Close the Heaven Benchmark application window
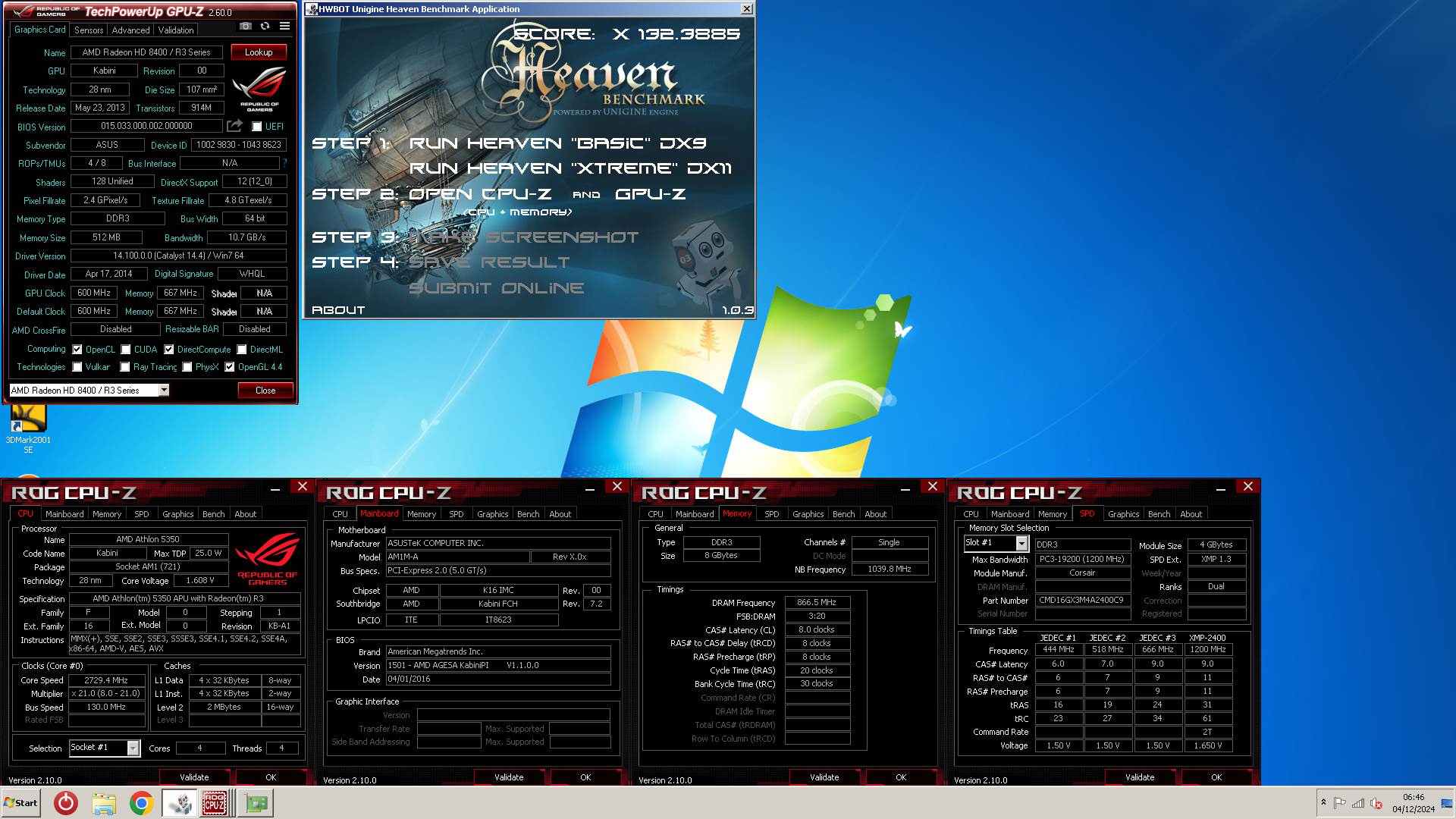Image resolution: width=1456 pixels, height=819 pixels. point(746,9)
